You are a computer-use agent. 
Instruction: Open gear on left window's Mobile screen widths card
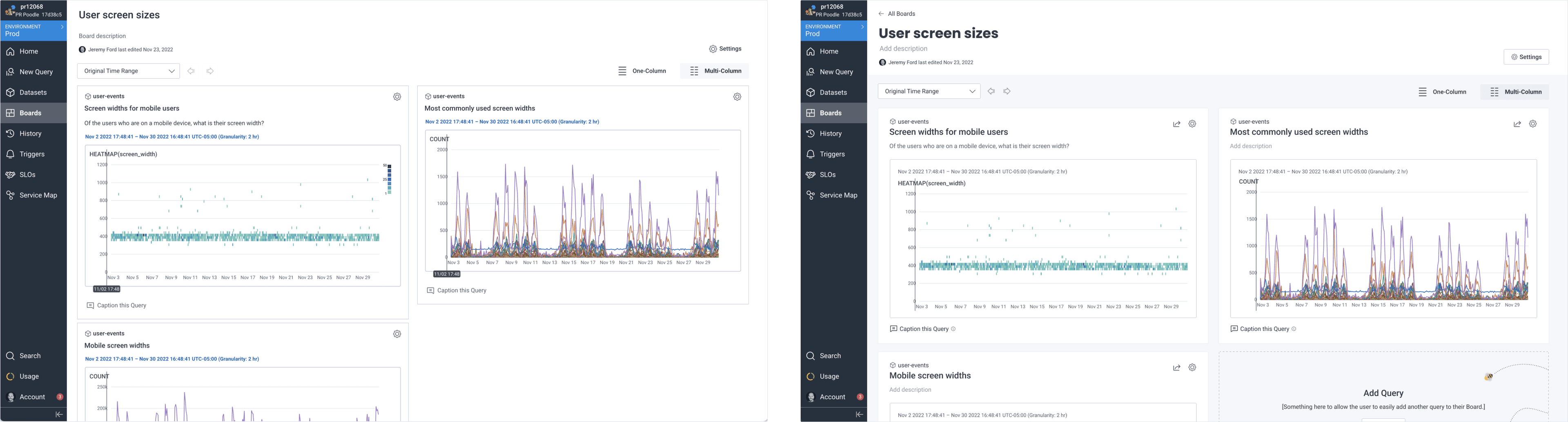[x=397, y=334]
